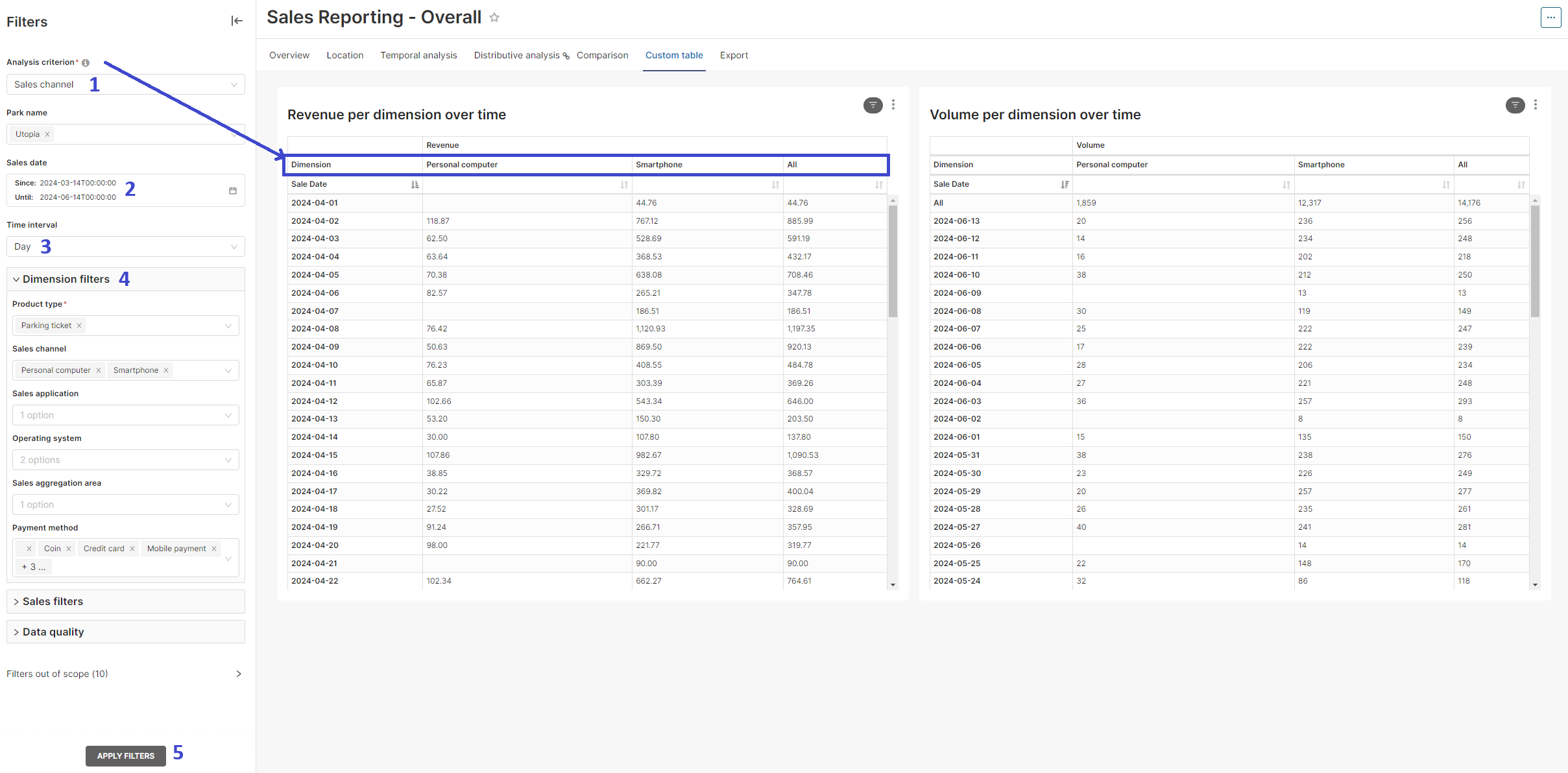Viewport: 1568px width, 773px height.
Task: Click the 2024-06-13 row in Volume table
Action: pos(1229,221)
